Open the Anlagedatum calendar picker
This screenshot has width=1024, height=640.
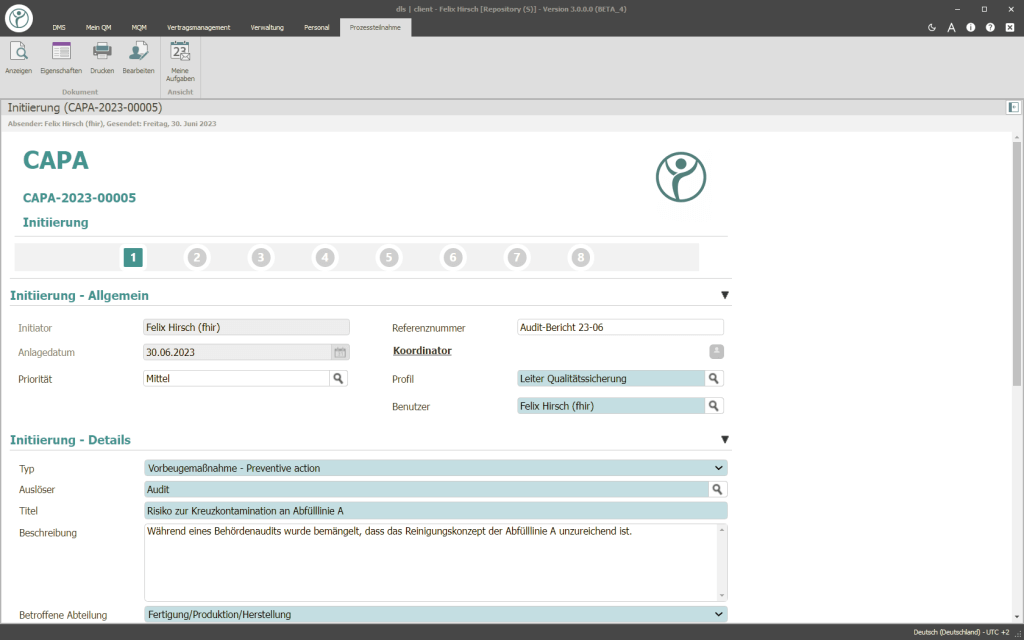pos(340,353)
